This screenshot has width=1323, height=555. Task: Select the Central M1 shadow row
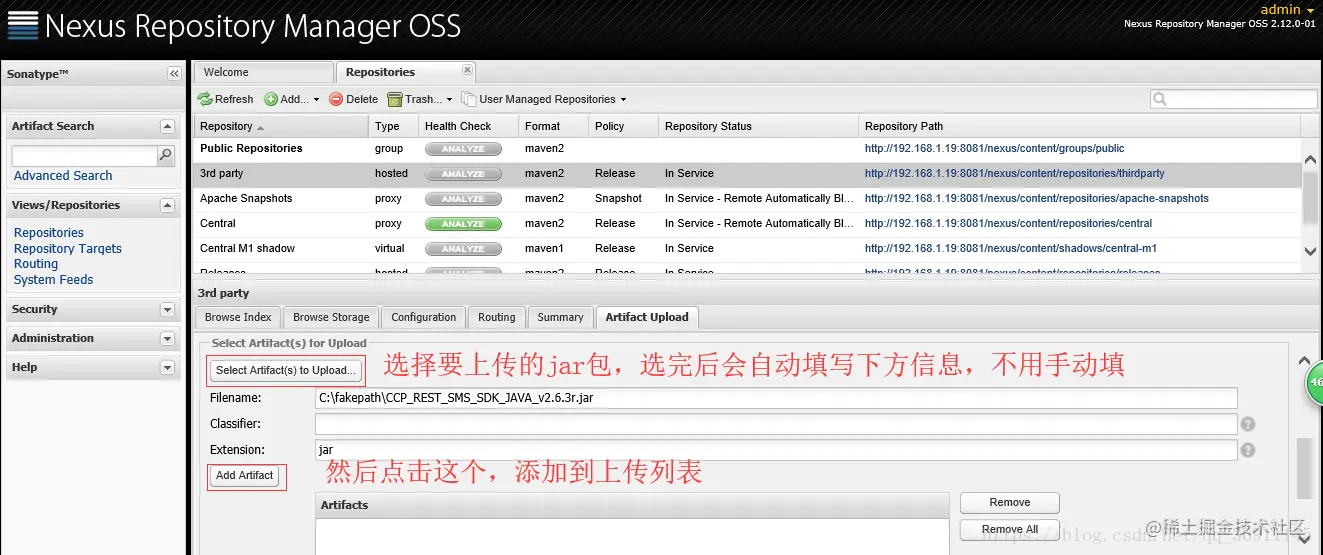point(747,249)
